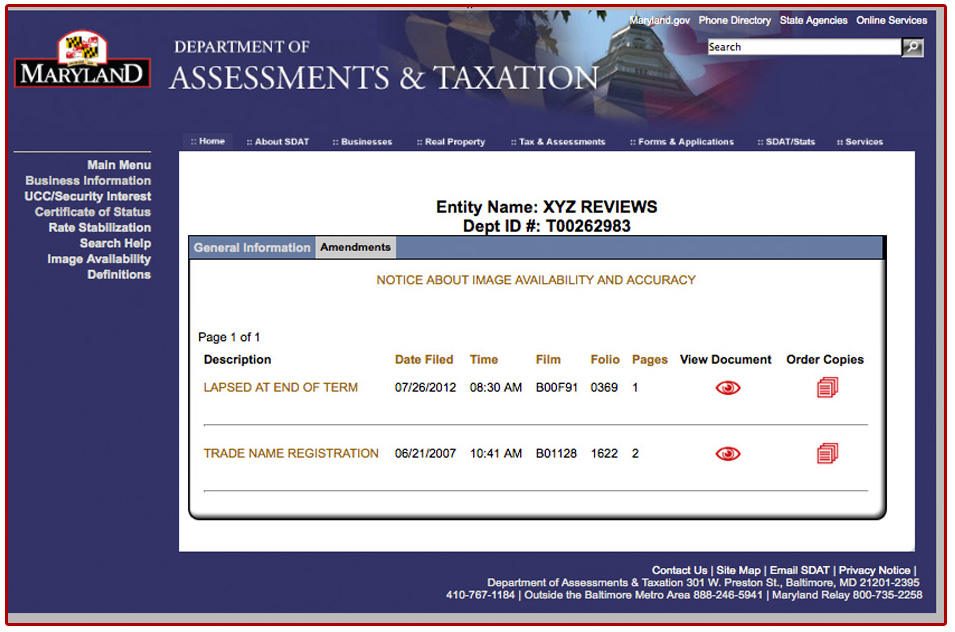Select the film value B01128
This screenshot has width=955, height=632.
coord(556,454)
